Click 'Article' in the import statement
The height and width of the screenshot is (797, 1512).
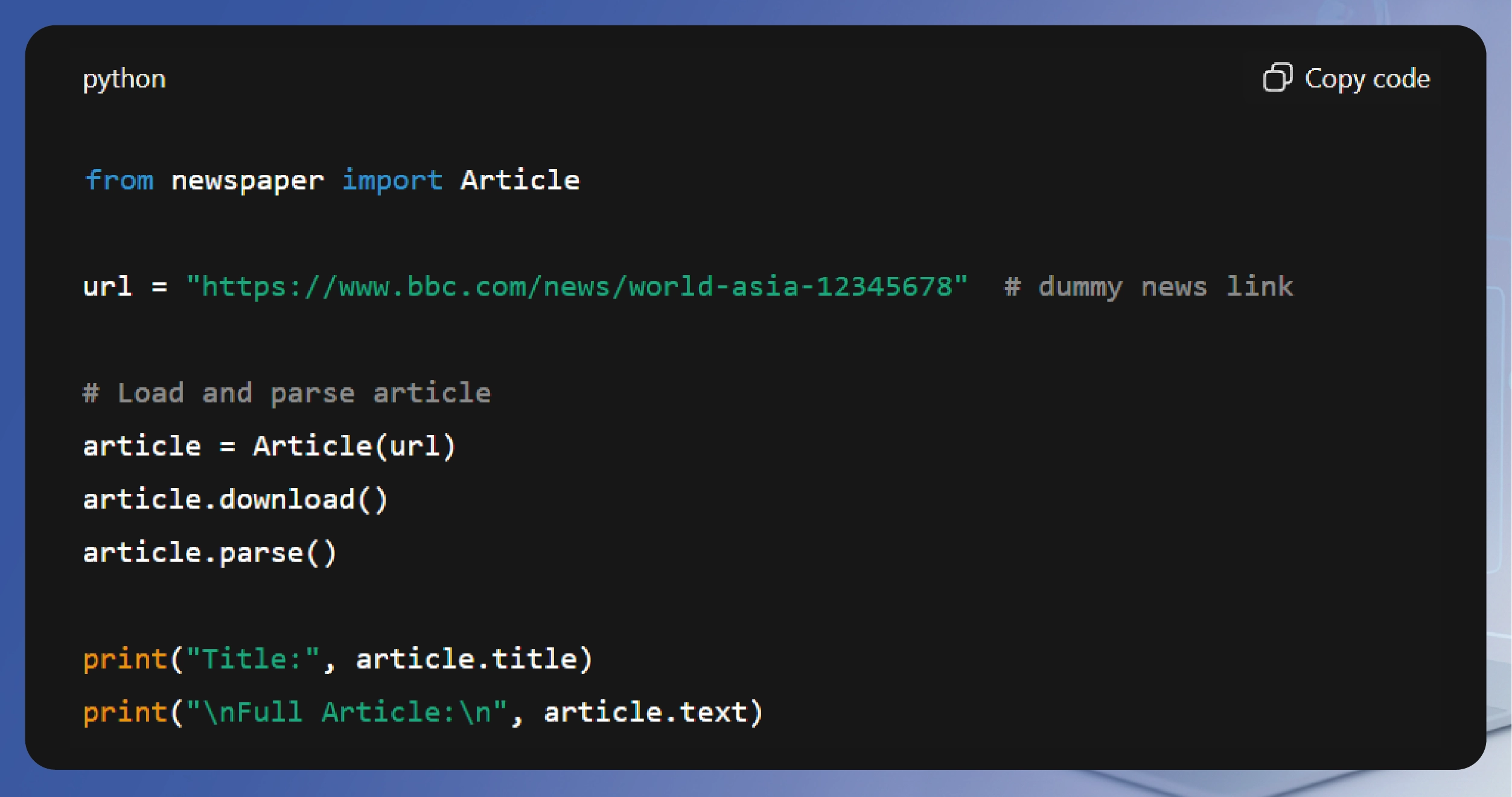(520, 180)
